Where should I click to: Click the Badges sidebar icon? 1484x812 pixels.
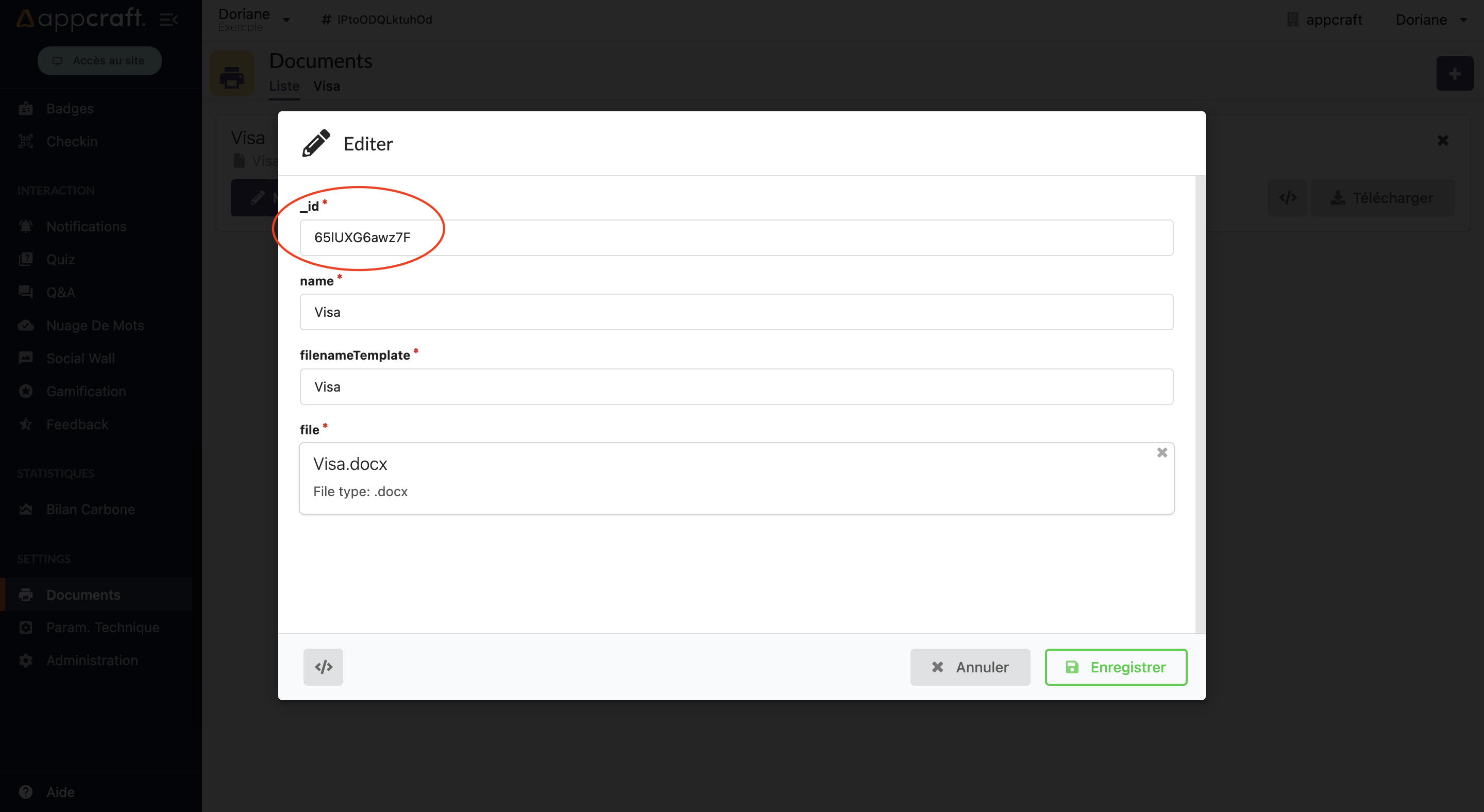pyautogui.click(x=26, y=108)
